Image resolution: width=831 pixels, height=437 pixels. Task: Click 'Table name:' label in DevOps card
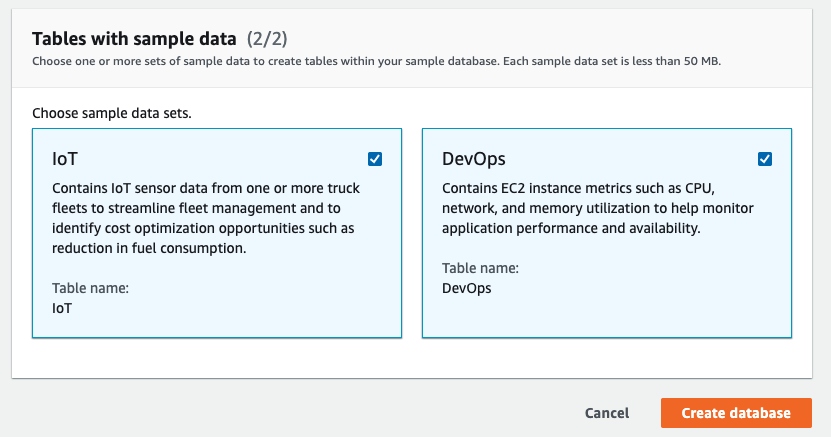481,268
